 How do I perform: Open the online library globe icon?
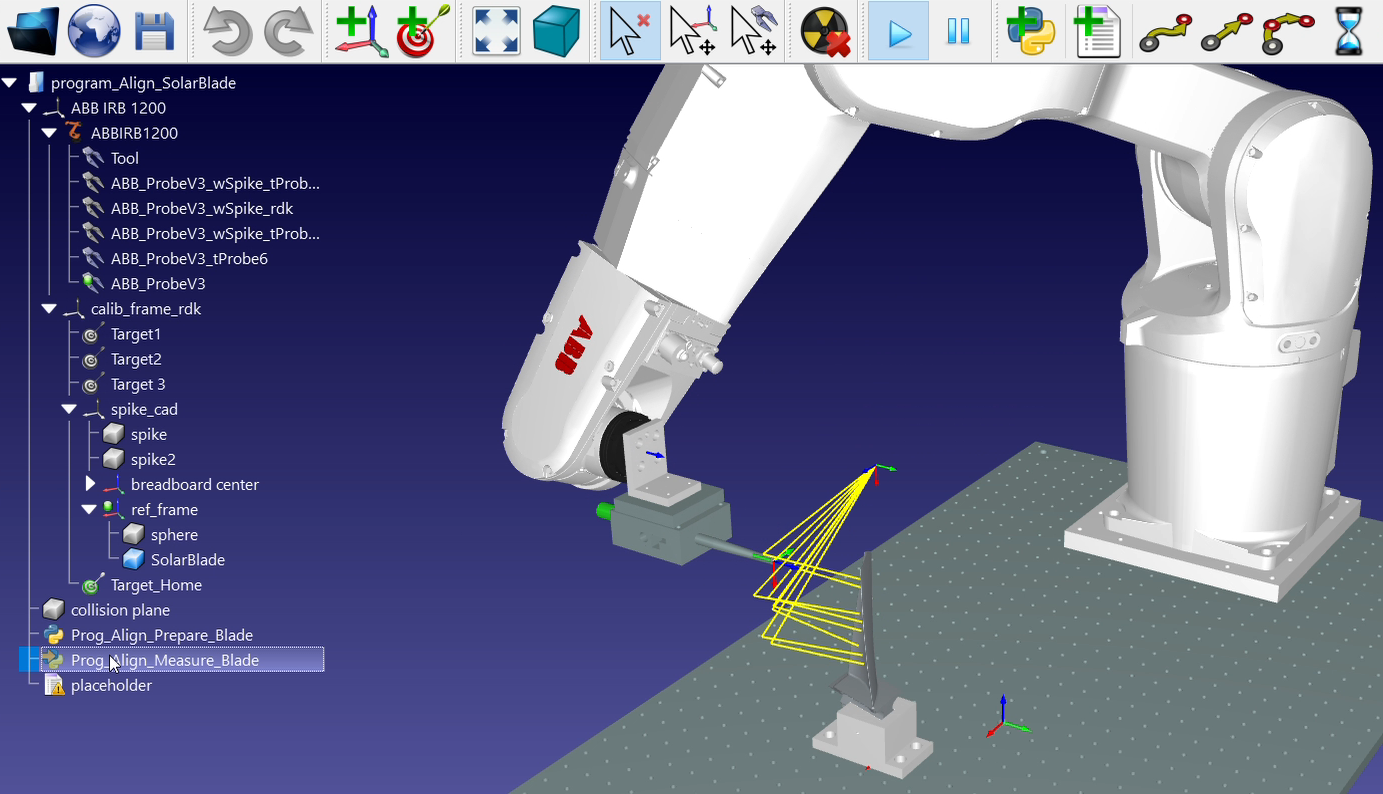pos(94,31)
